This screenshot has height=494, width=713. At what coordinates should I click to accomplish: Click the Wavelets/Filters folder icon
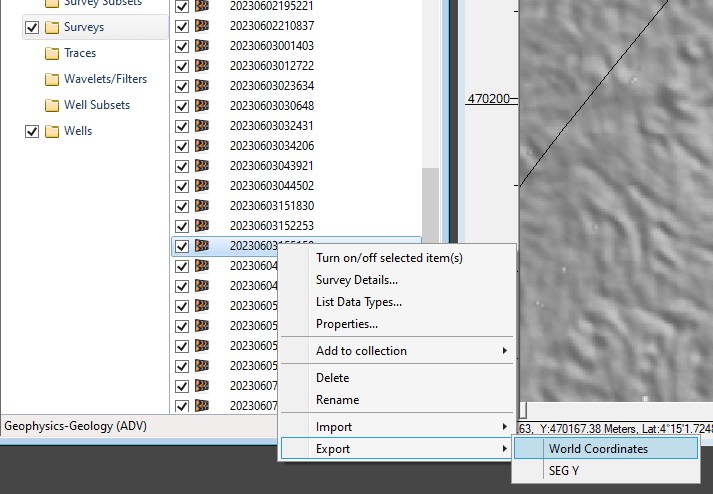[52, 79]
